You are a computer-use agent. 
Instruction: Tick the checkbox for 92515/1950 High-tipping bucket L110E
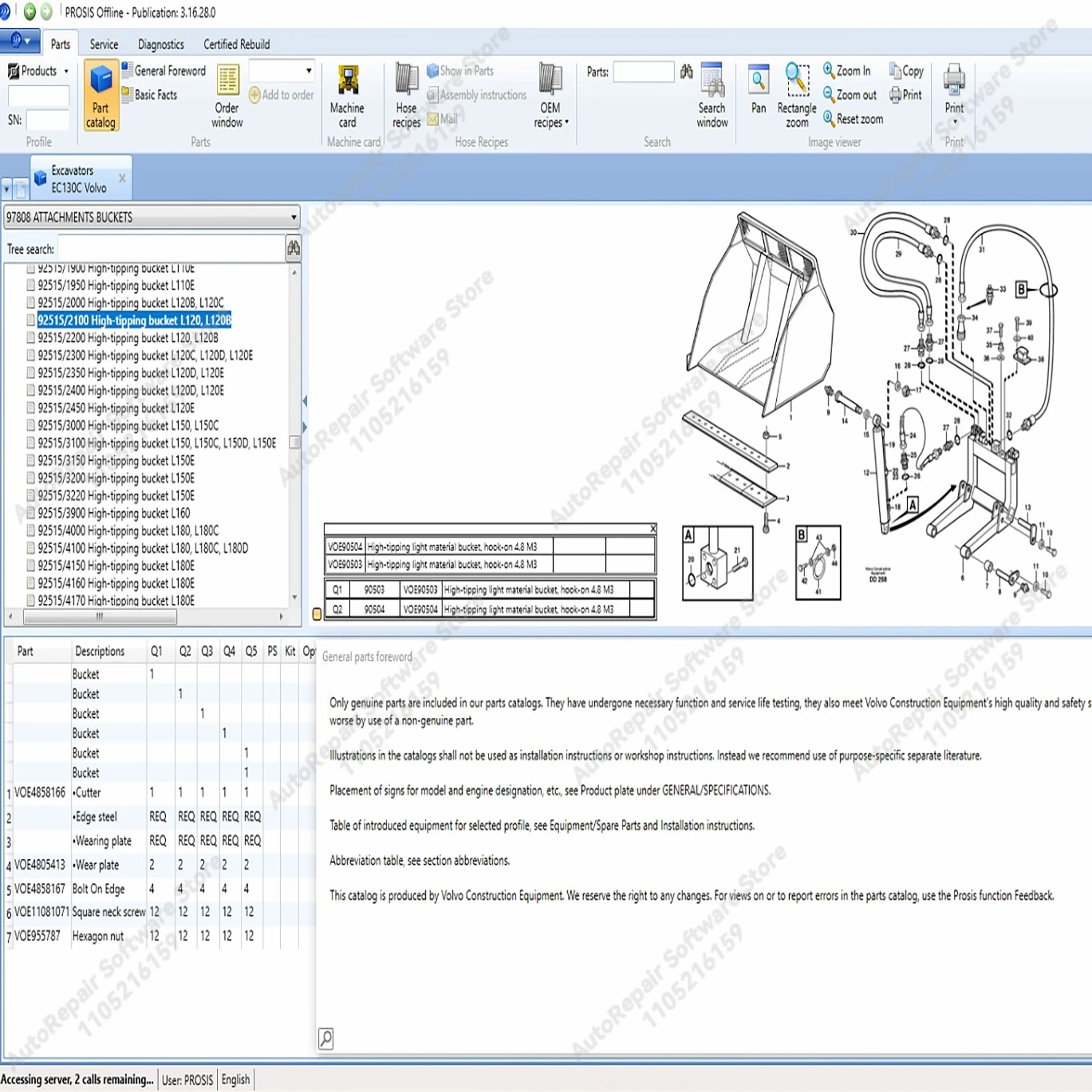pyautogui.click(x=31, y=285)
